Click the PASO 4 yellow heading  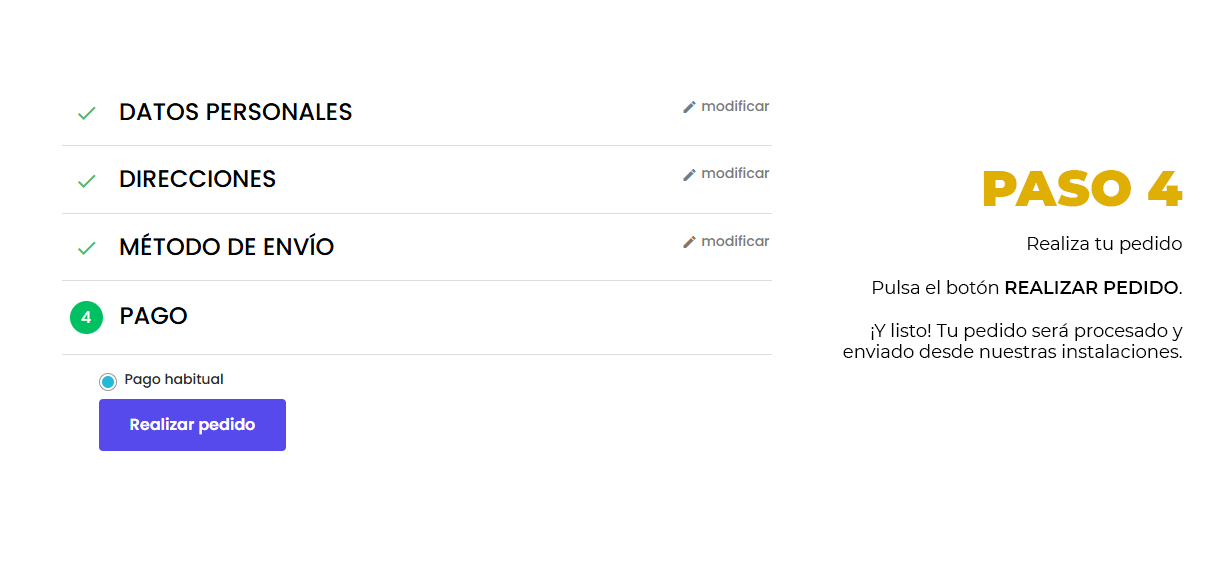1082,189
